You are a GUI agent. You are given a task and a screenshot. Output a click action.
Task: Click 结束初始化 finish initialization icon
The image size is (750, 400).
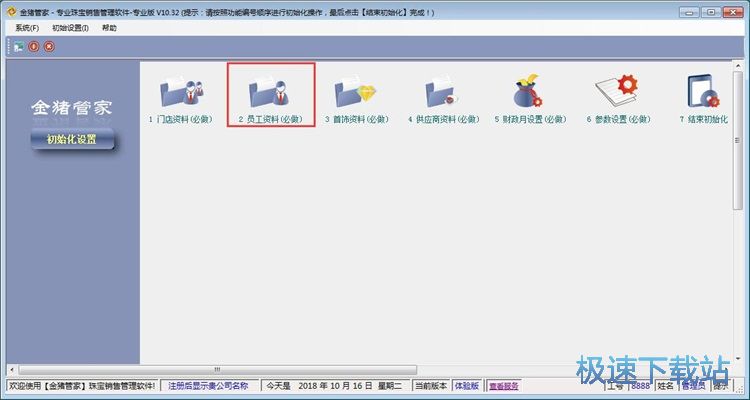coord(703,91)
